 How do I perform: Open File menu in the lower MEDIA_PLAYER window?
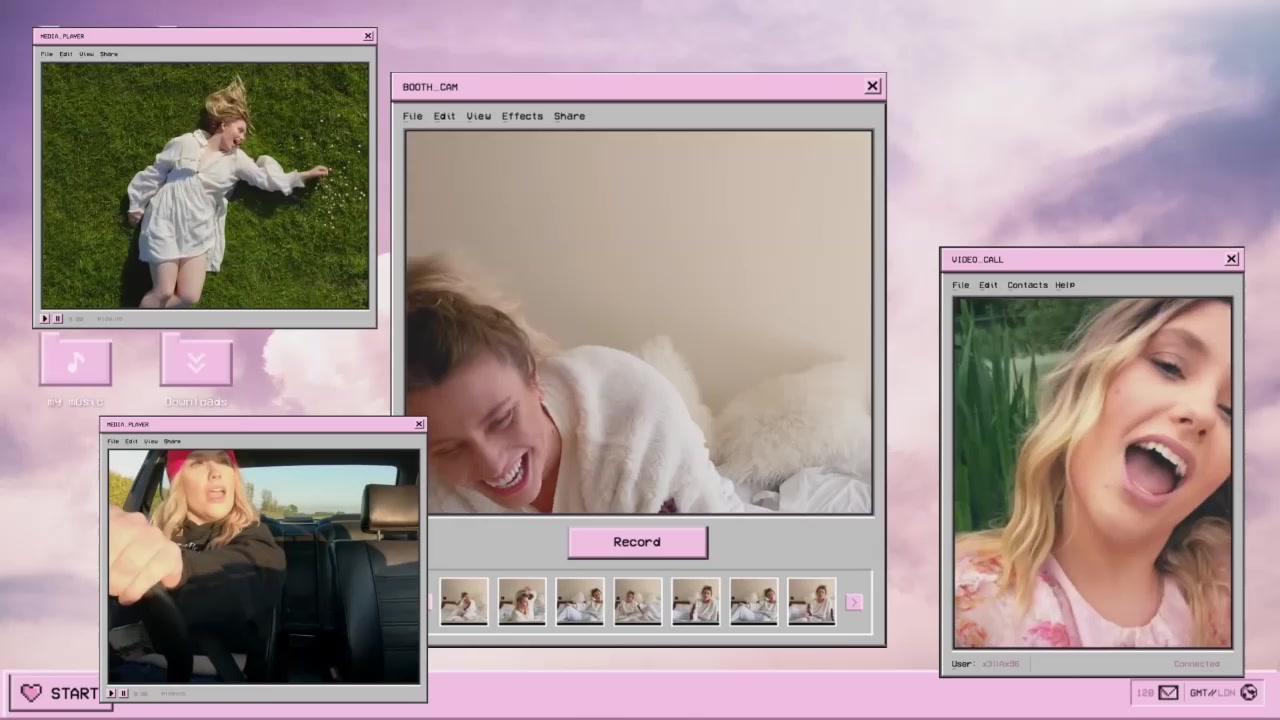[x=113, y=441]
